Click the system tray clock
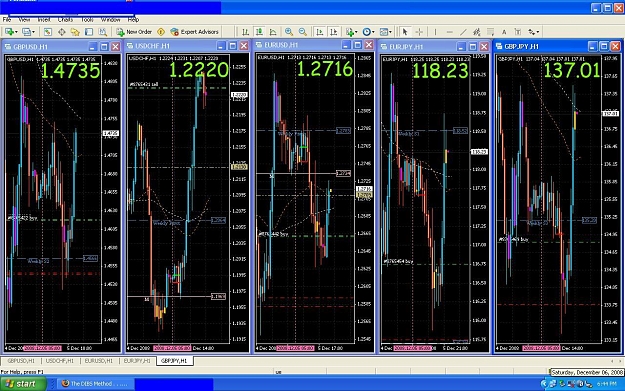This screenshot has height=391, width=625. click(607, 384)
